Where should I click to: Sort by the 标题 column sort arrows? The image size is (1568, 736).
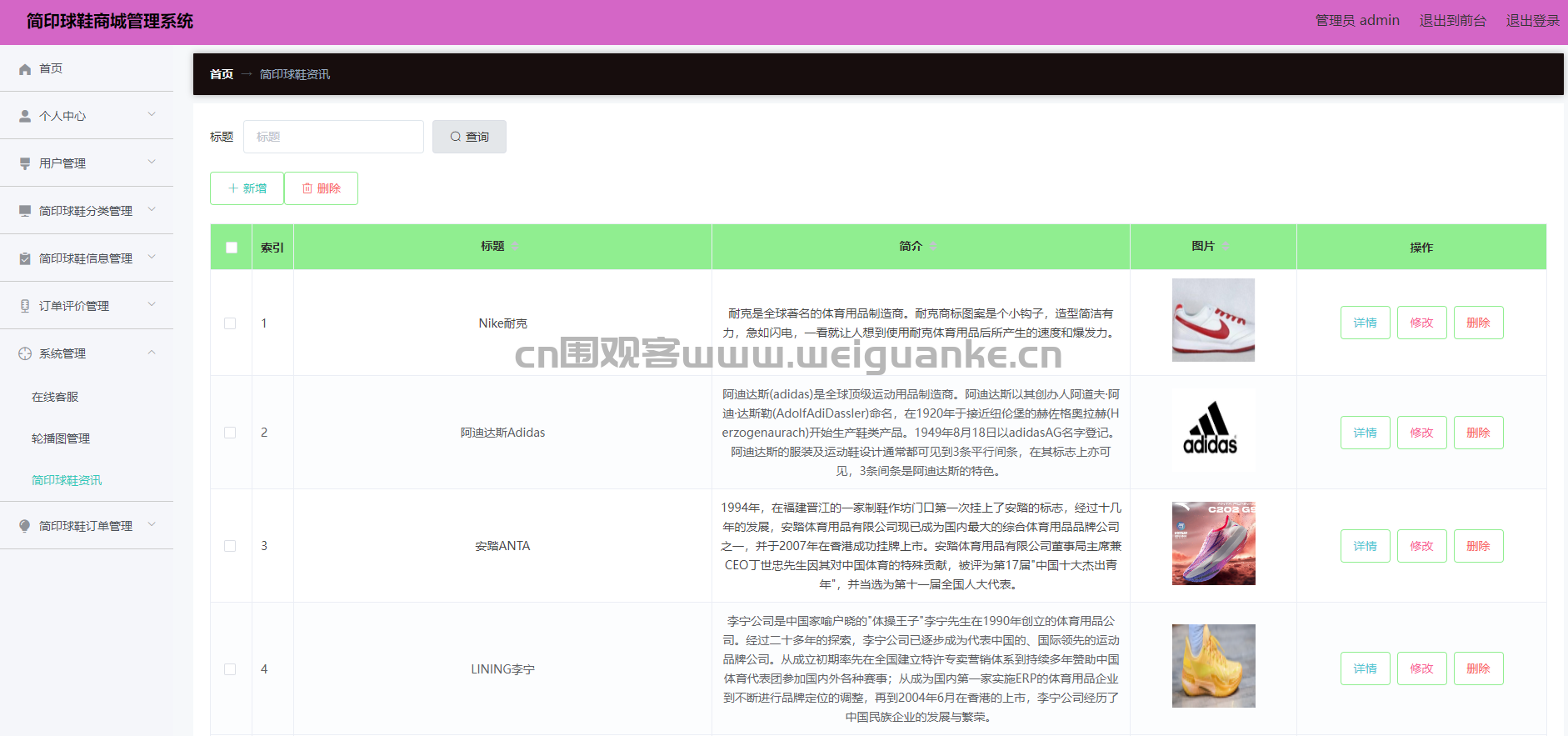(515, 247)
